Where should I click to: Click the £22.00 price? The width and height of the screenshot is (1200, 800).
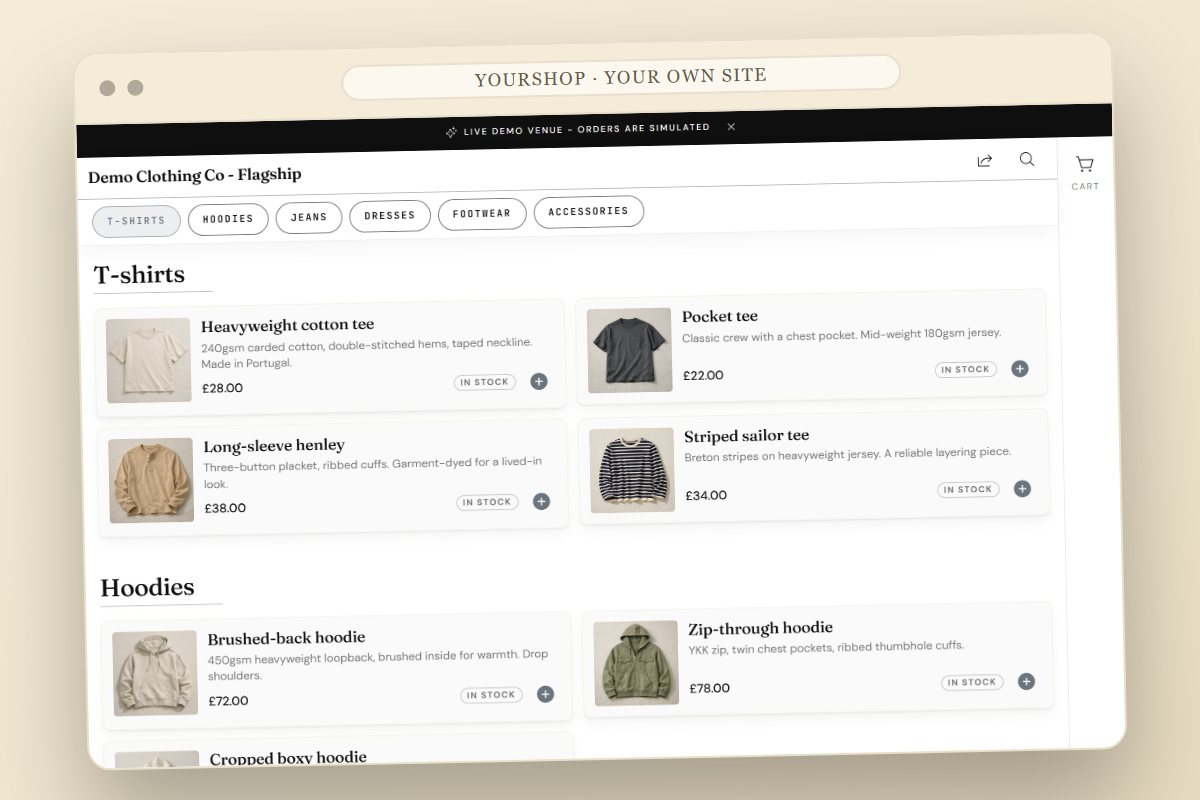point(703,375)
